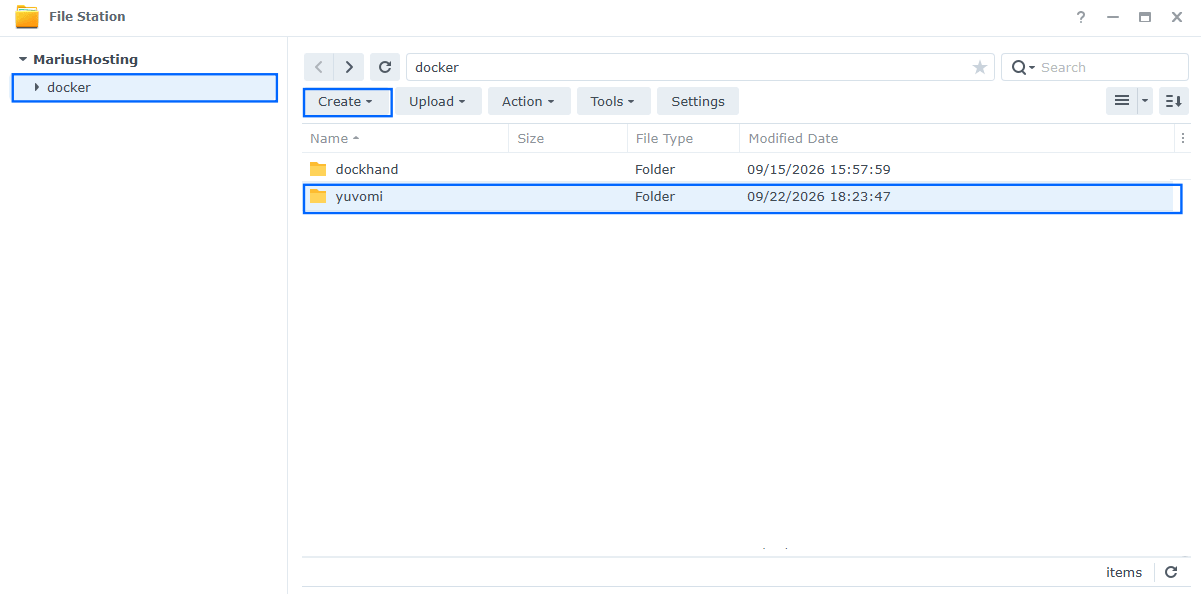The width and height of the screenshot is (1201, 594).
Task: Open the Upload dropdown menu
Action: click(x=438, y=101)
